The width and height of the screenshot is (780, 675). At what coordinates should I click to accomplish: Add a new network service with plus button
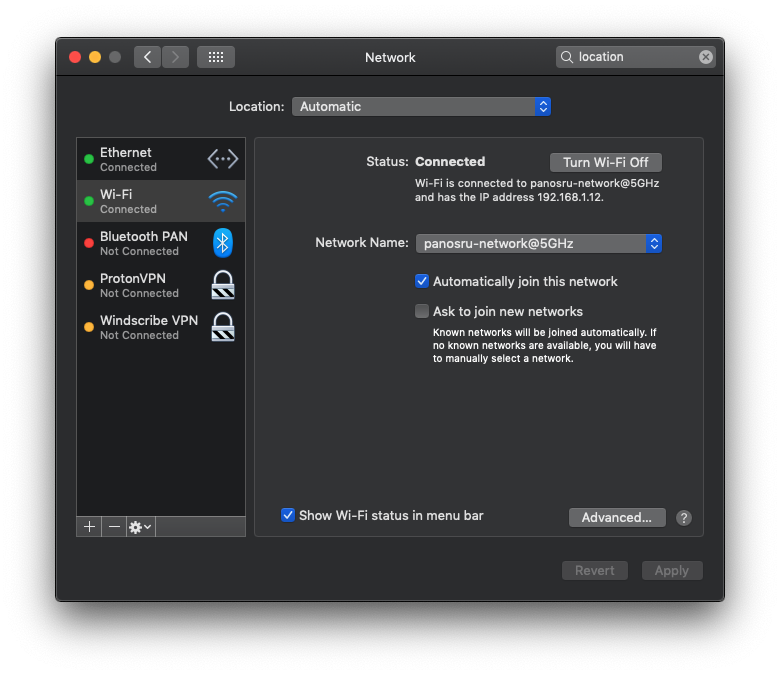pos(90,527)
